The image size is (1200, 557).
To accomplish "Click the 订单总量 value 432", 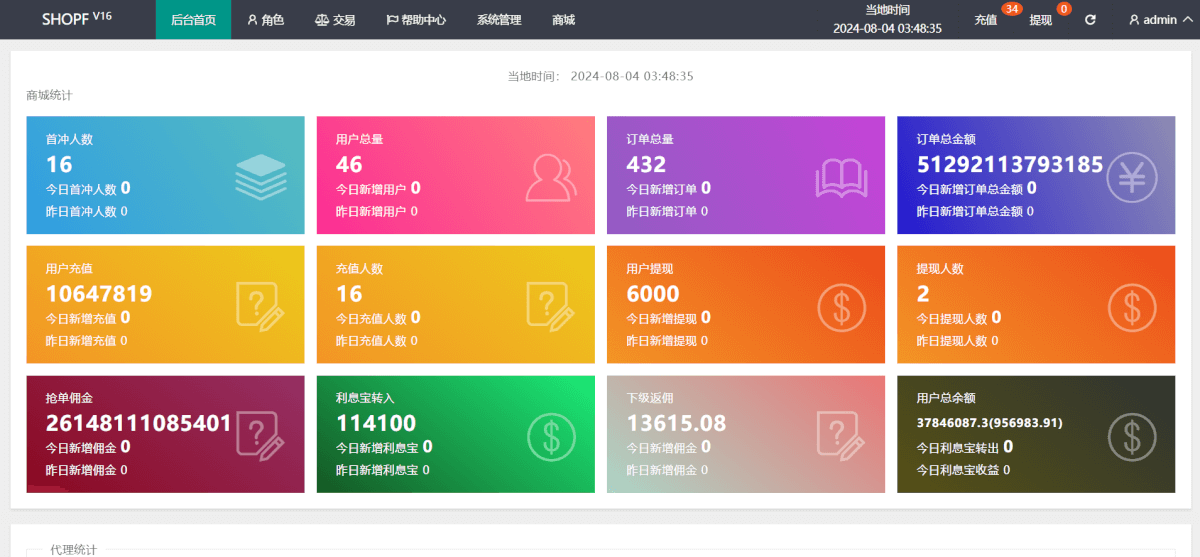I will [646, 164].
